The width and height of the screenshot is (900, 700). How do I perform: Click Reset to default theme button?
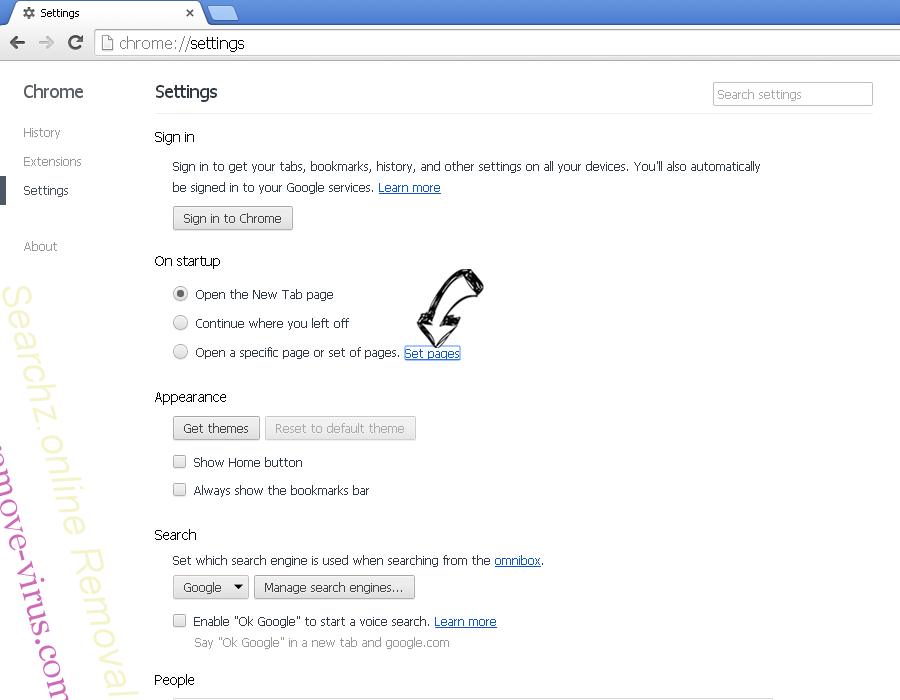point(340,428)
